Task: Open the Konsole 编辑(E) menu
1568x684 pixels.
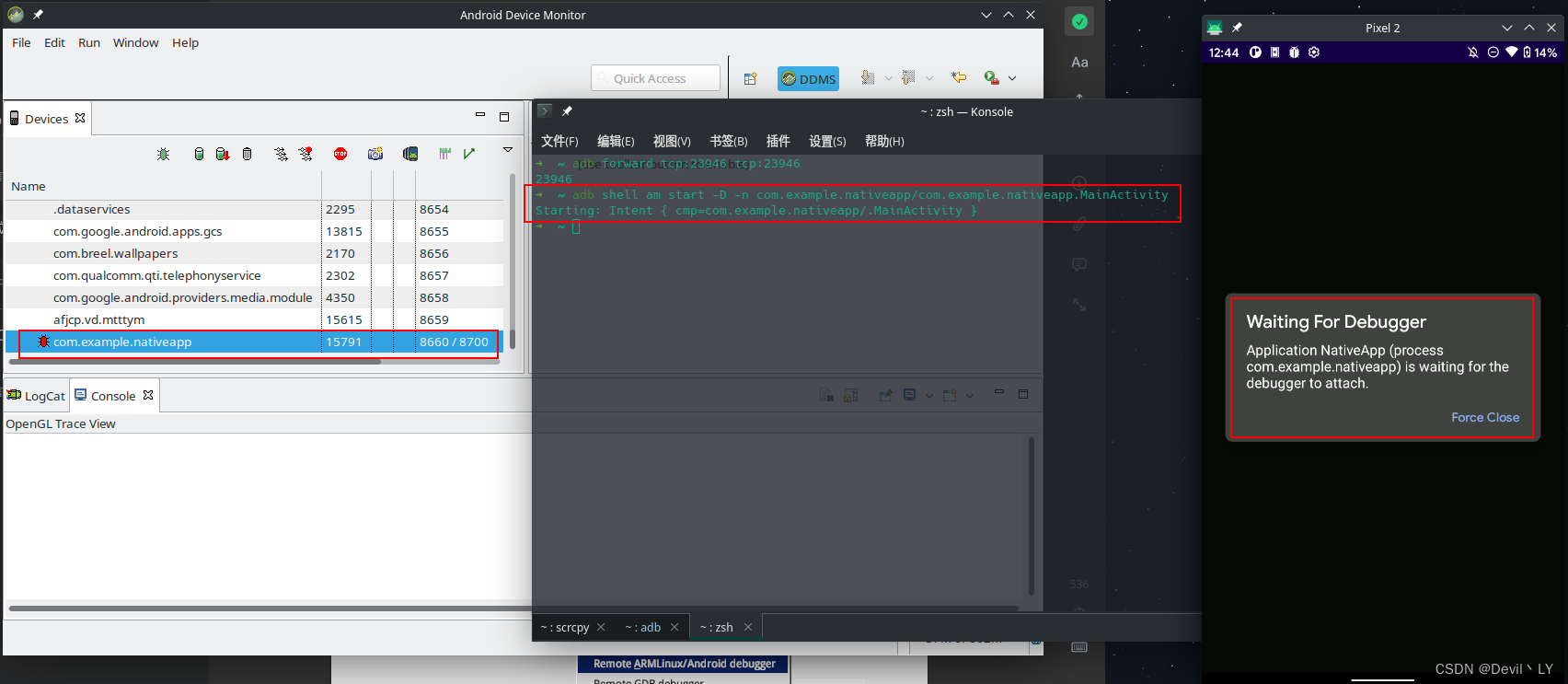Action: 616,141
